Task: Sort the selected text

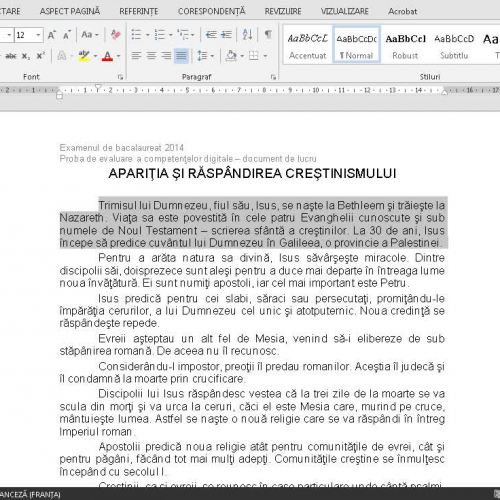Action: [x=247, y=35]
